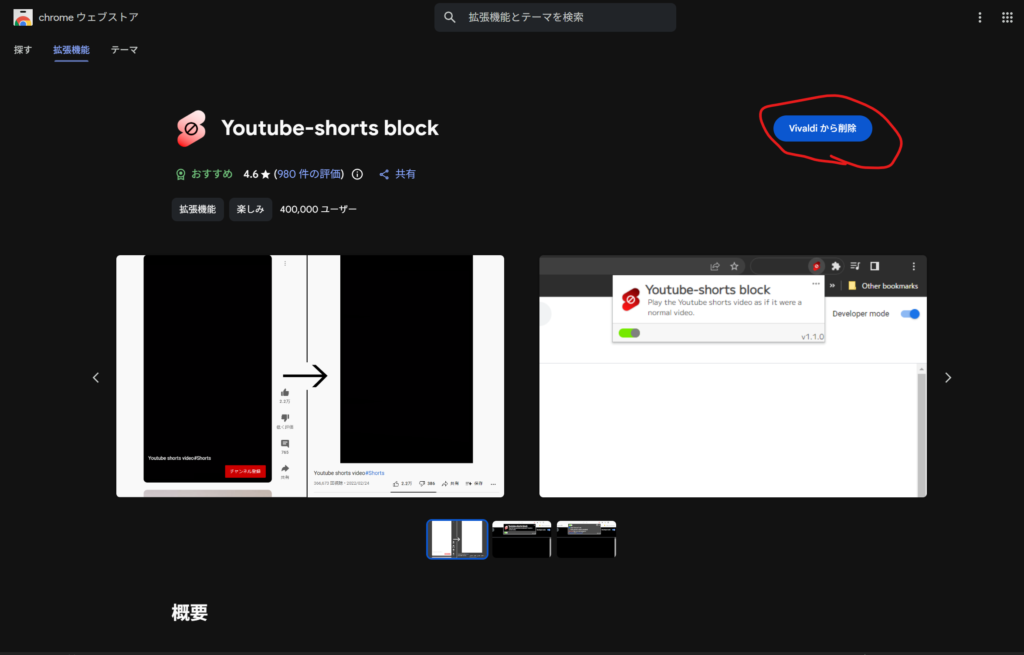Open the 探す tab

(x=23, y=49)
